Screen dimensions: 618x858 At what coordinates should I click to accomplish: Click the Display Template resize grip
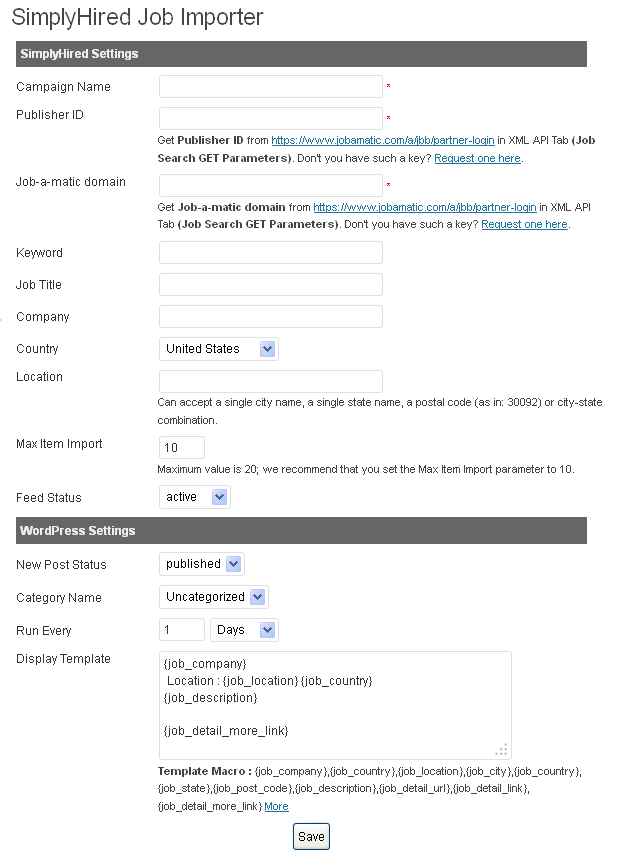coord(502,749)
